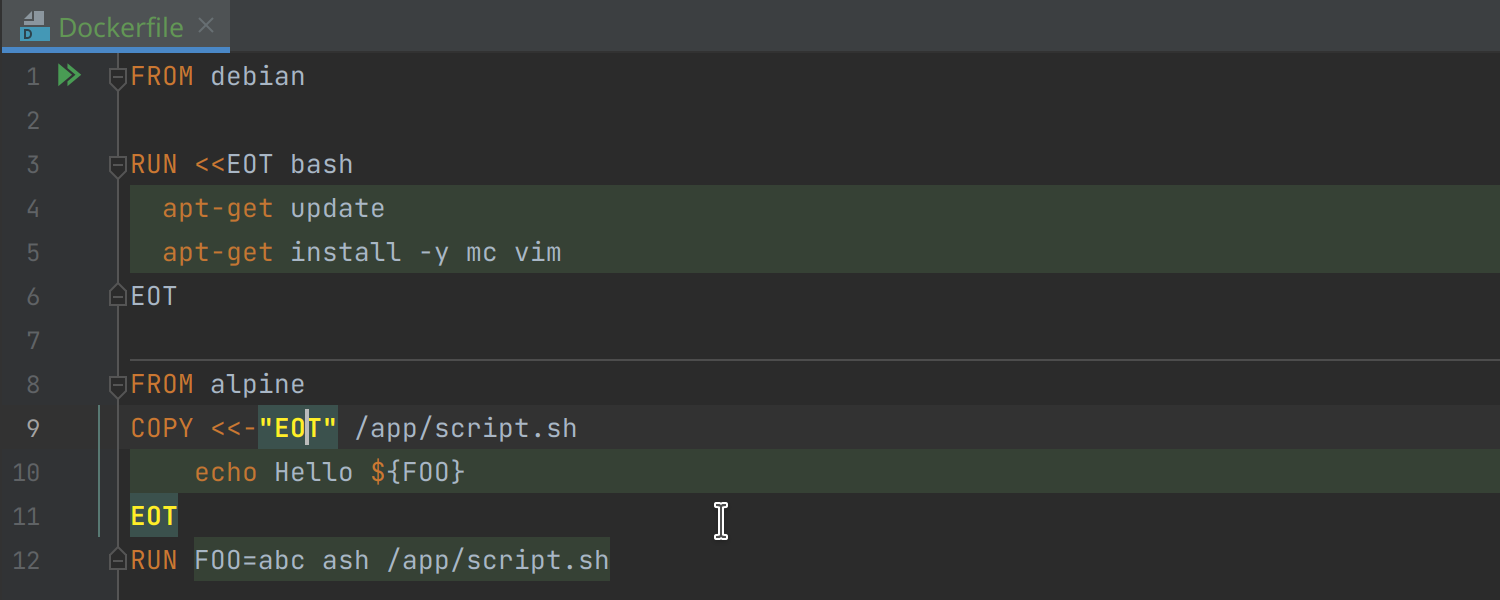Collapse the RUN heredoc block on line 3
This screenshot has height=600, width=1500.
tap(117, 164)
